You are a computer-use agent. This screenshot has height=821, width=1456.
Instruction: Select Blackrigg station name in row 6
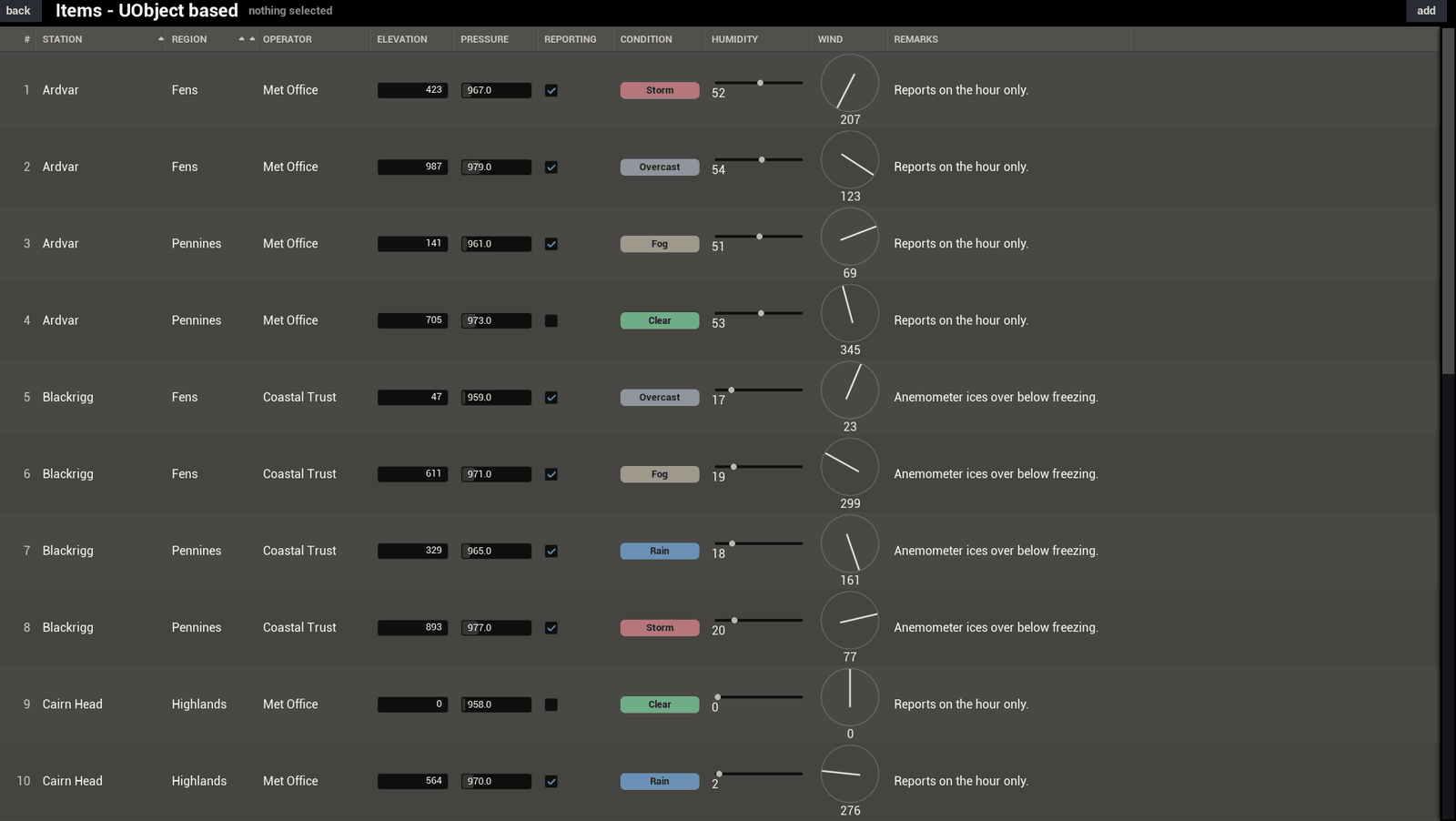(67, 474)
